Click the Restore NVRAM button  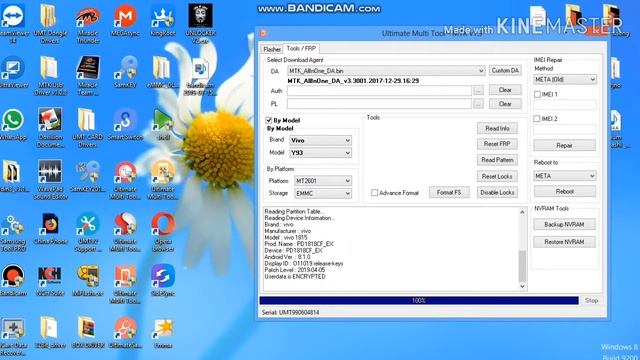click(x=564, y=242)
